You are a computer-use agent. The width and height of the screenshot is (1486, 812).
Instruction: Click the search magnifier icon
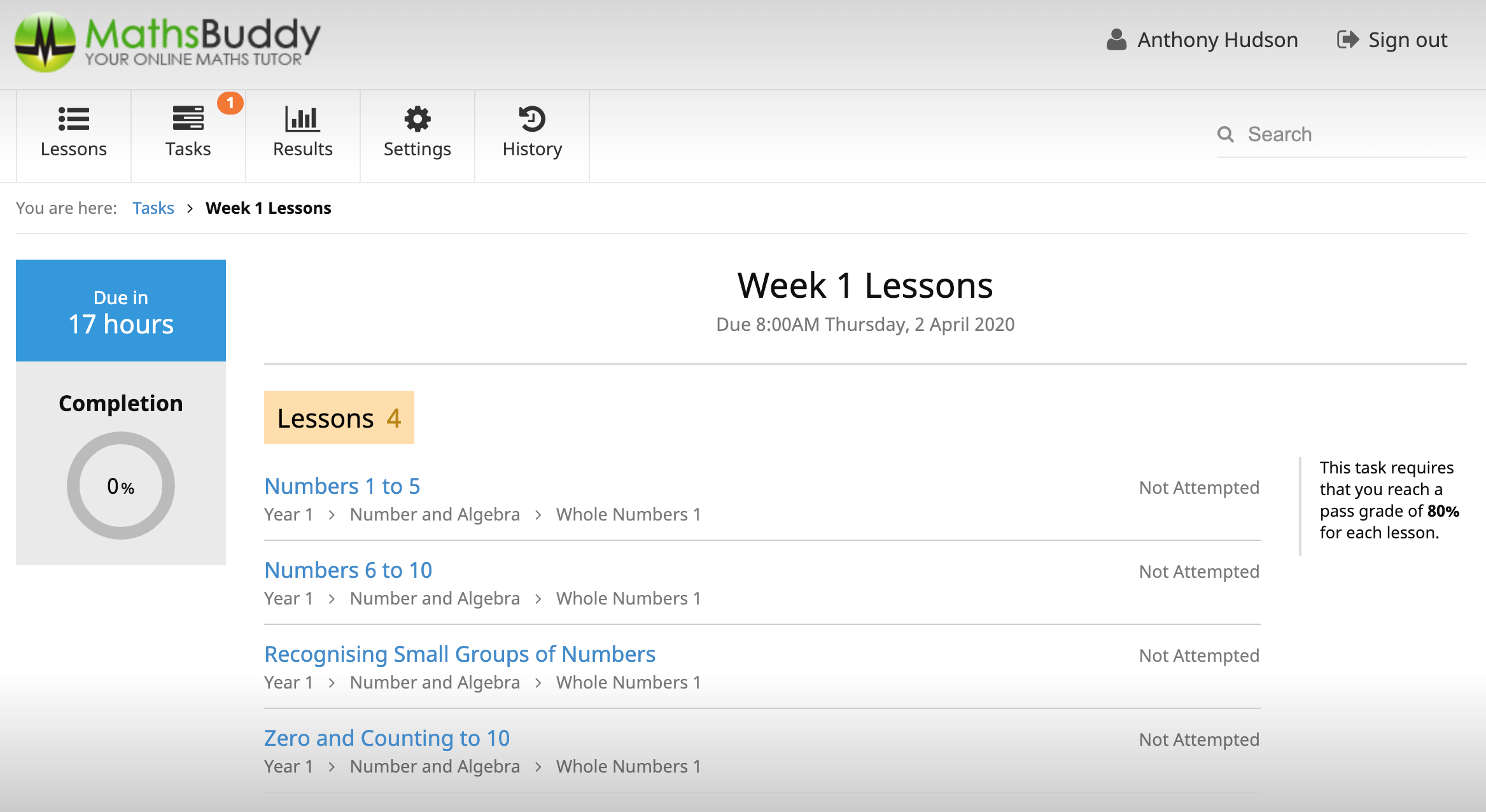click(1225, 134)
